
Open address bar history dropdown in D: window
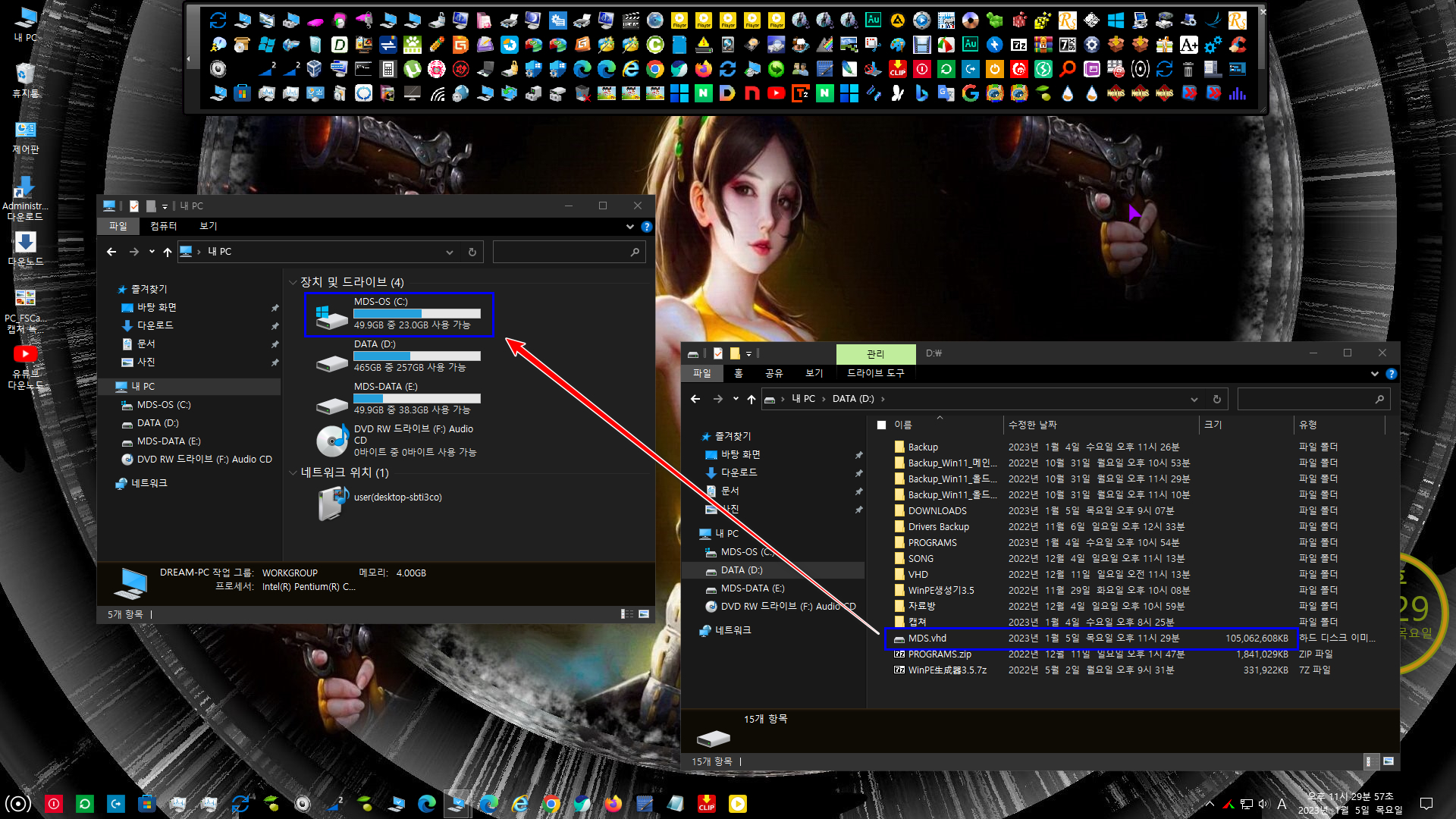click(x=1194, y=400)
